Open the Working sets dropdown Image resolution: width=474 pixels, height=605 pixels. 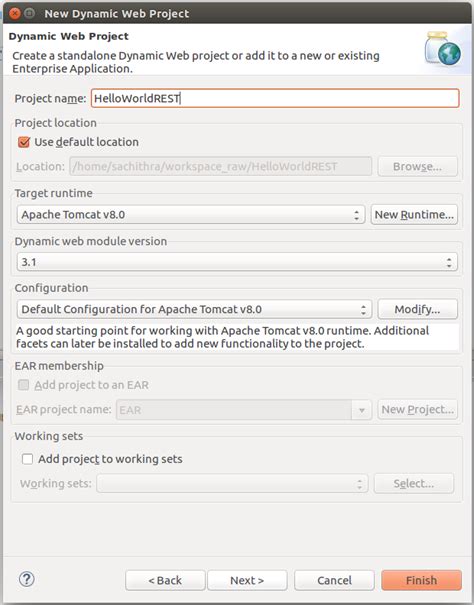click(x=232, y=483)
